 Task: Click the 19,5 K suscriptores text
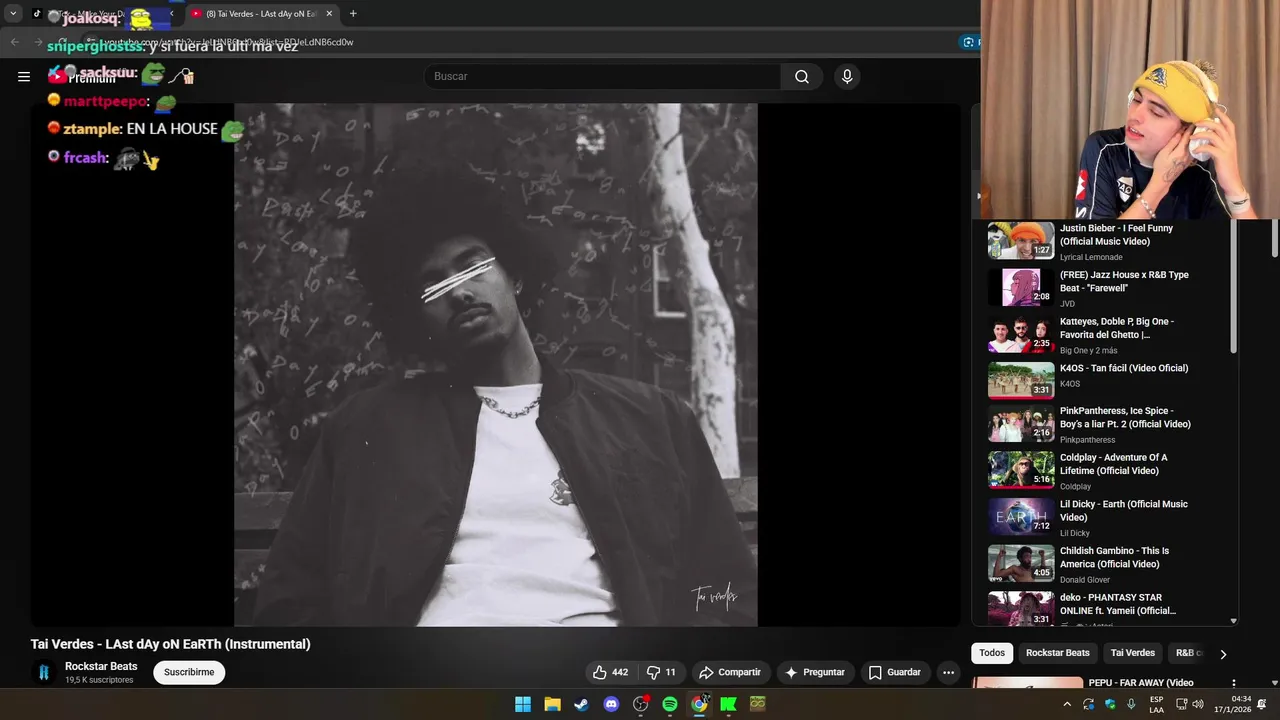(99, 680)
